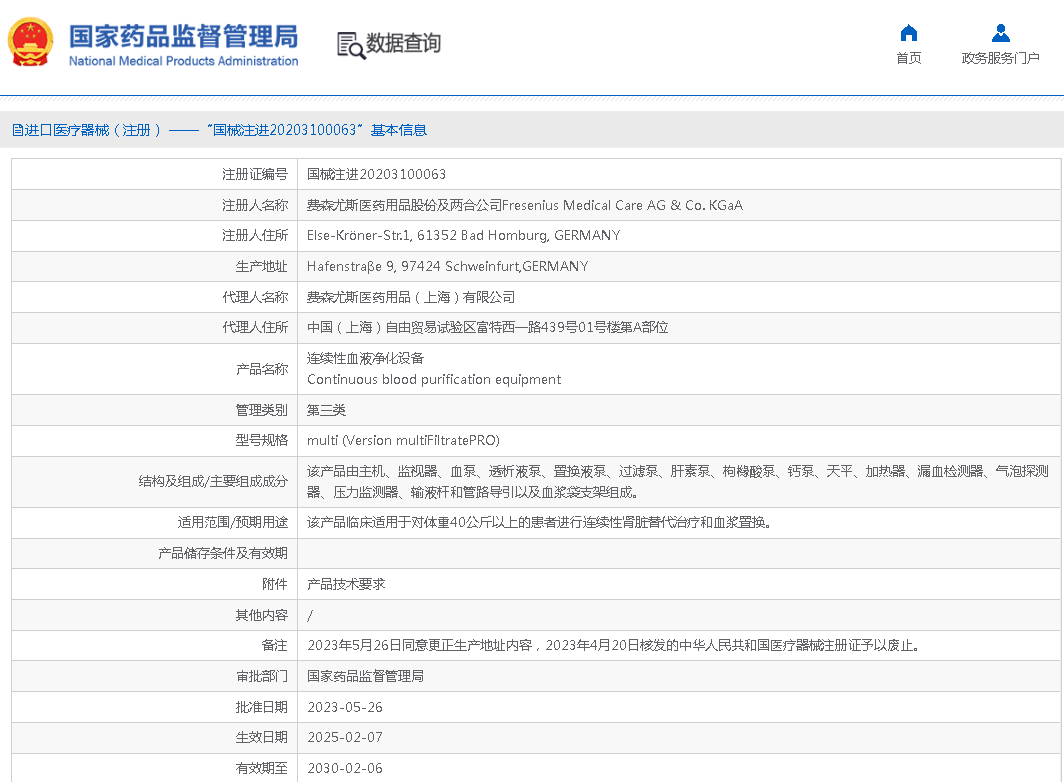Click the Else-Kröner-Str.1 registrant address

click(x=463, y=236)
